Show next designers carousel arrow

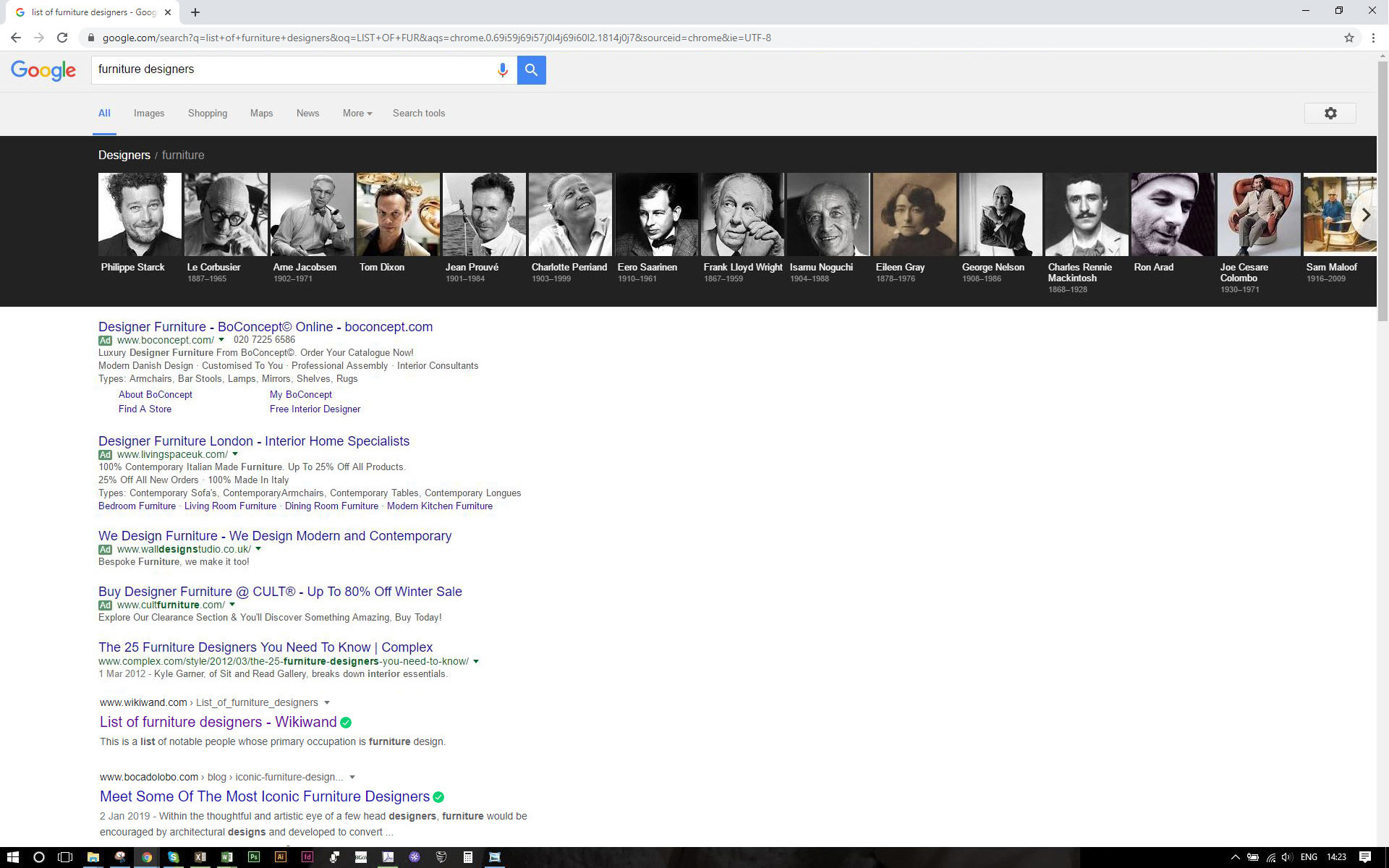tap(1365, 215)
